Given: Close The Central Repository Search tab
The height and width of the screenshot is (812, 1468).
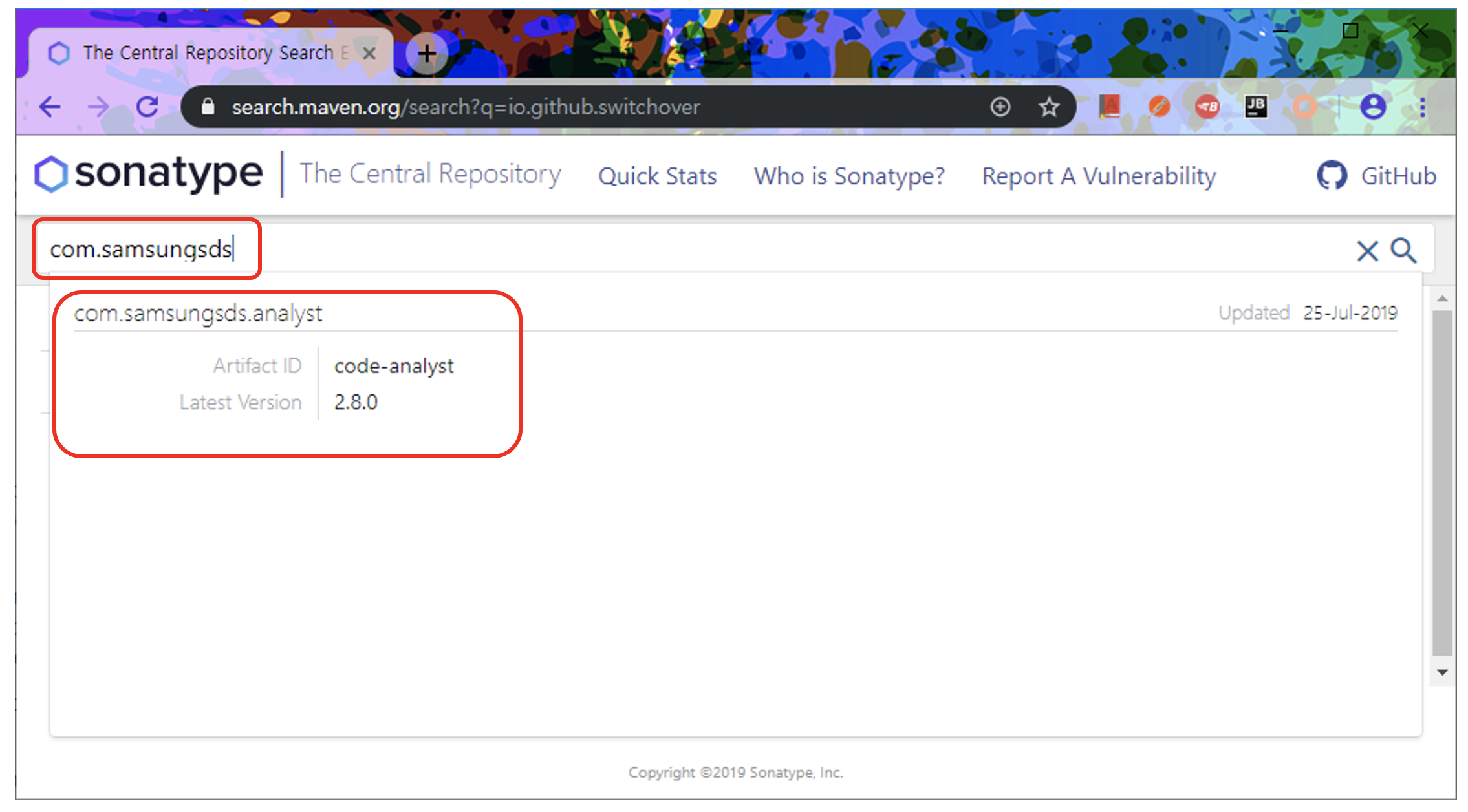Looking at the screenshot, I should 369,53.
